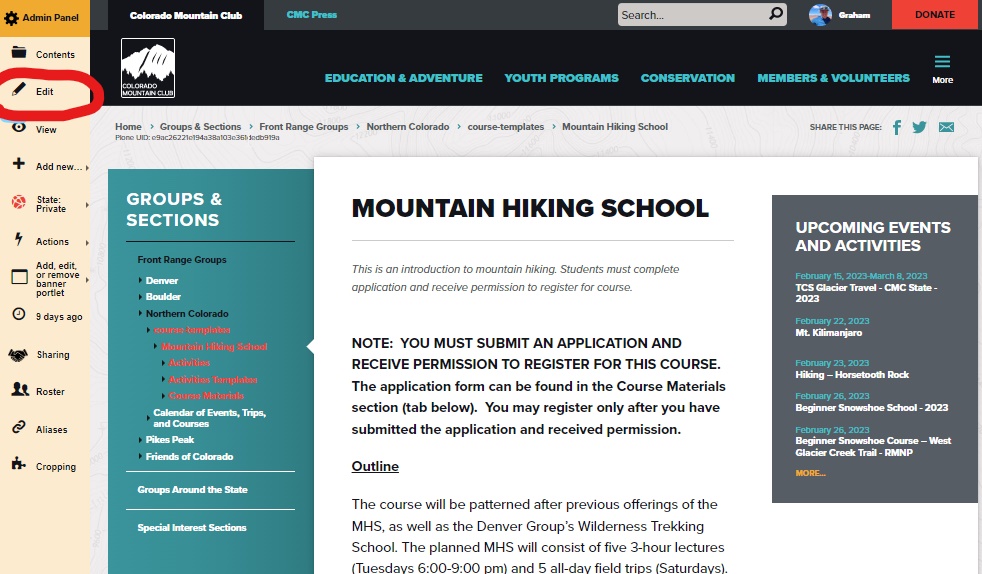Click the Cropping puzzle piece icon
Image resolution: width=982 pixels, height=574 pixels.
(x=19, y=464)
